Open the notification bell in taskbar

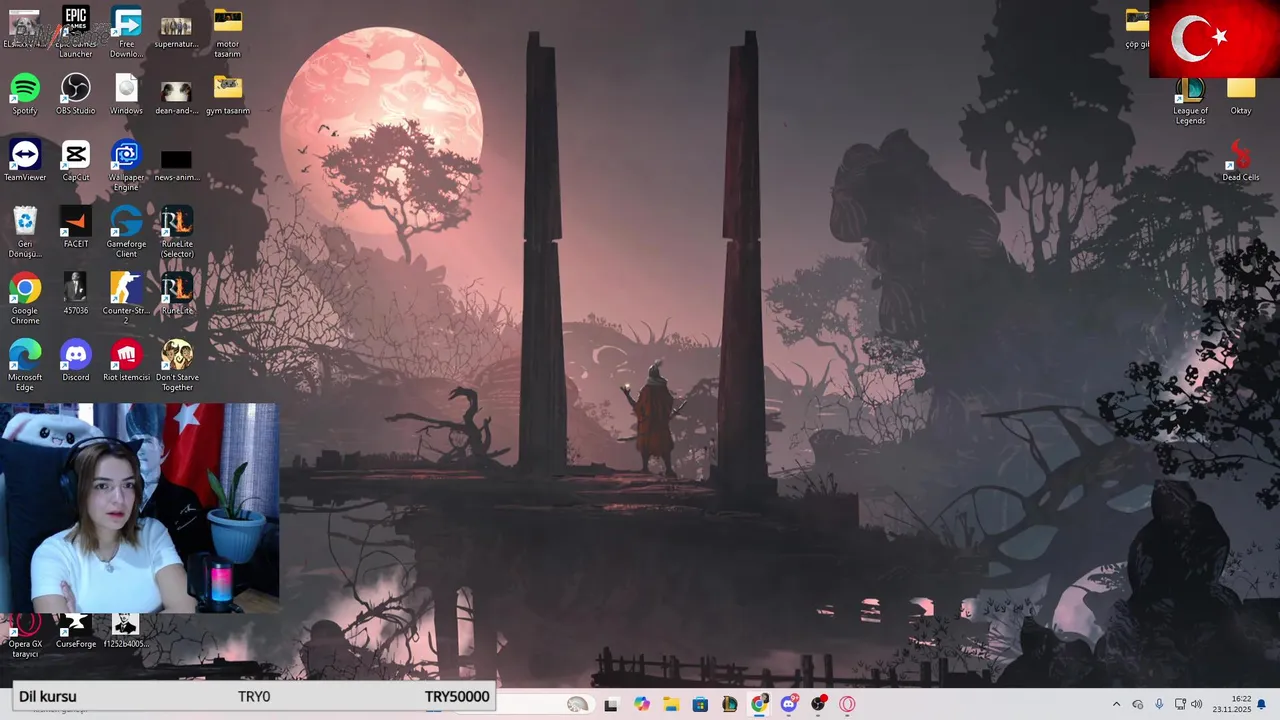click(x=1262, y=704)
